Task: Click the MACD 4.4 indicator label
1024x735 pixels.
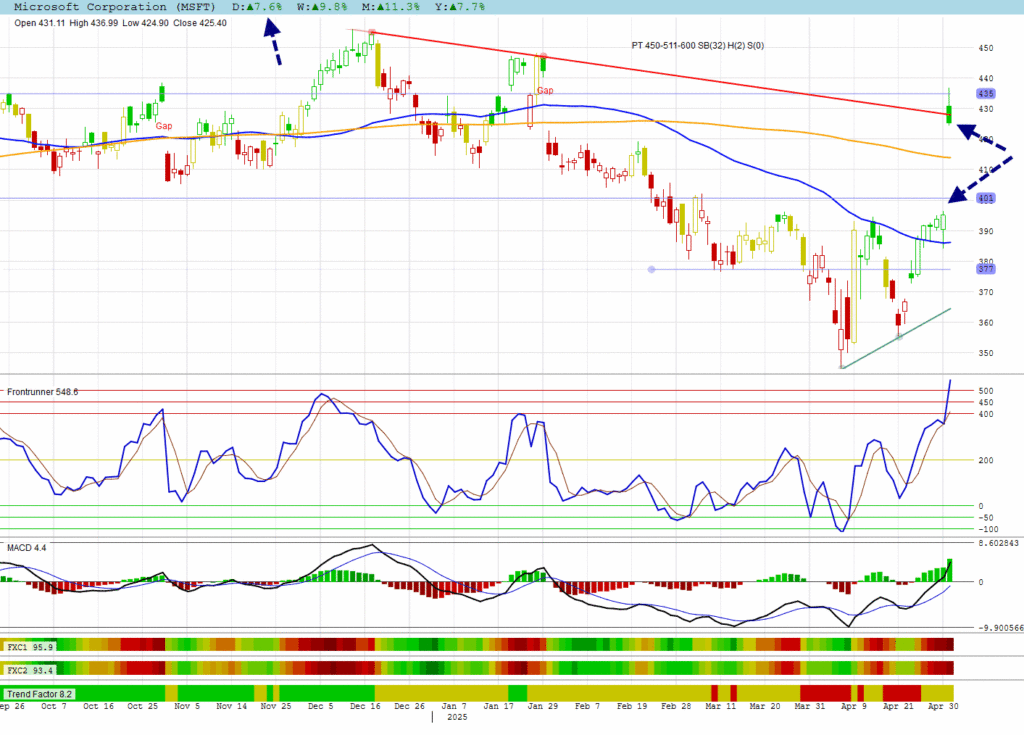Action: (27, 547)
